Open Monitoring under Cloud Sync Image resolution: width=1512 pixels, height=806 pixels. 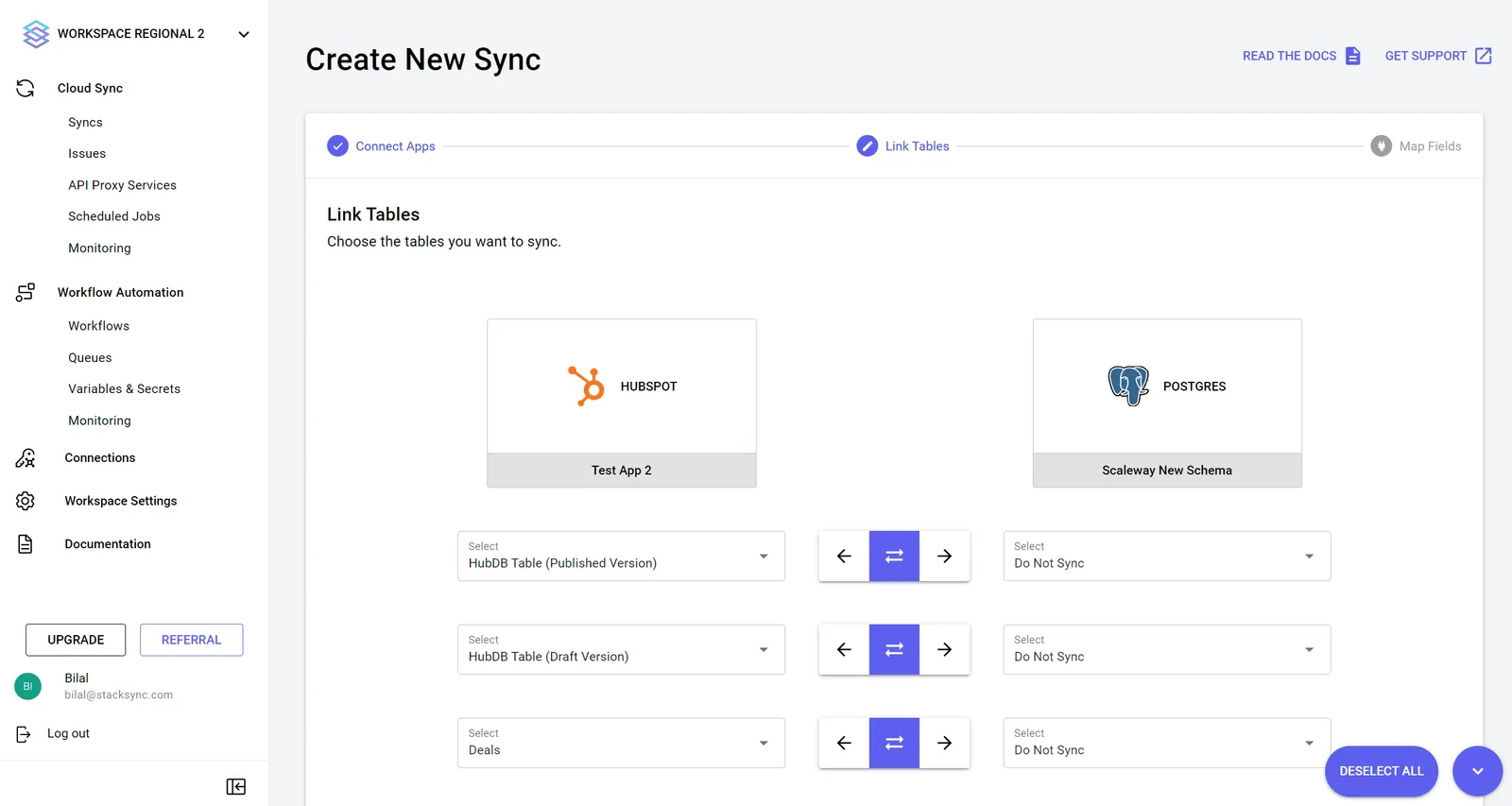pyautogui.click(x=99, y=248)
